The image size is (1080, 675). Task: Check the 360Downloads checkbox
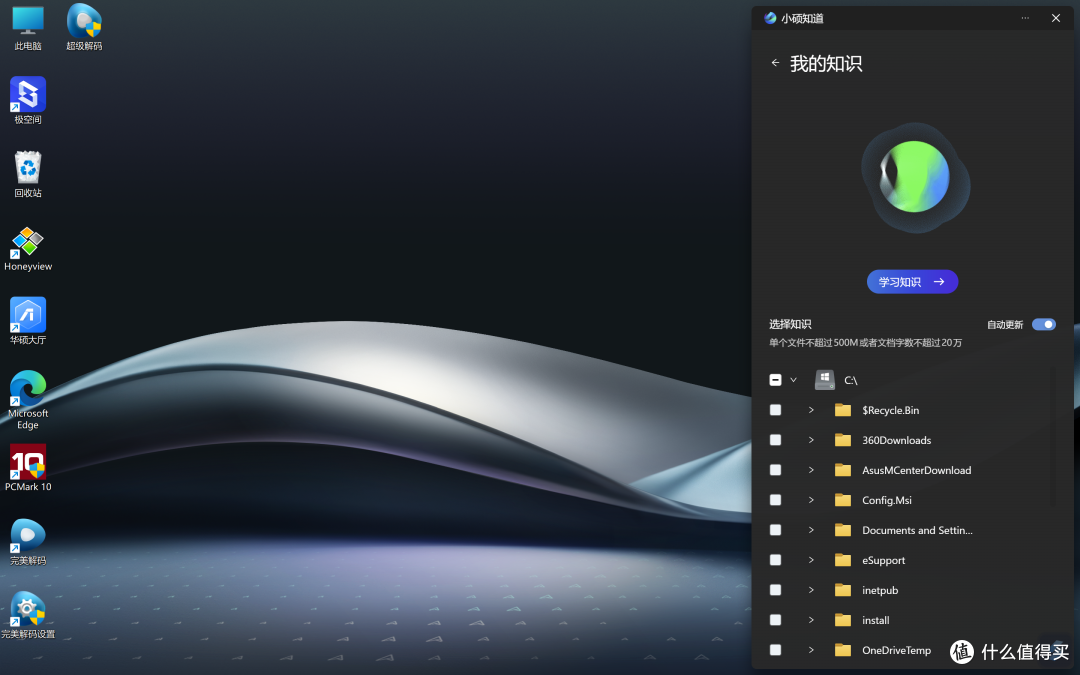775,440
